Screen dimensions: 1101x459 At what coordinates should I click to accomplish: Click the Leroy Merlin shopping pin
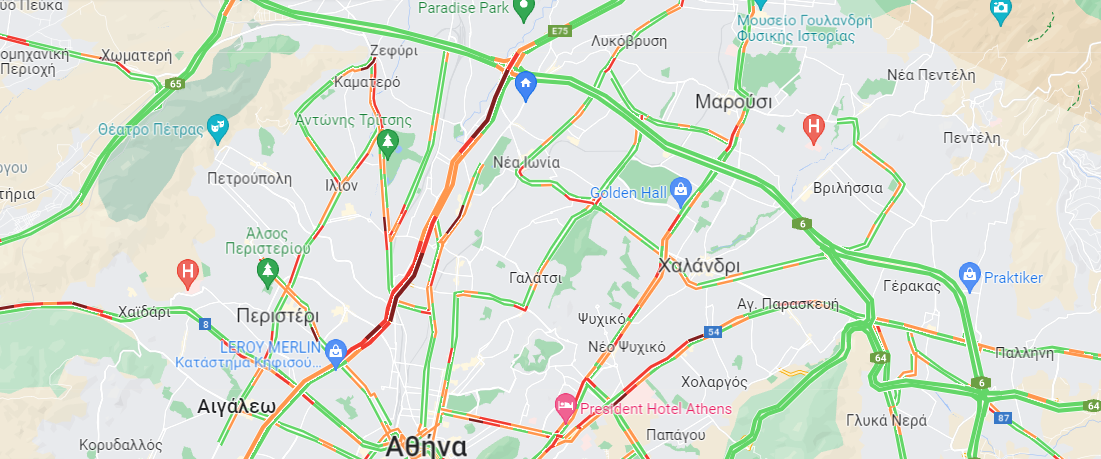click(x=336, y=353)
